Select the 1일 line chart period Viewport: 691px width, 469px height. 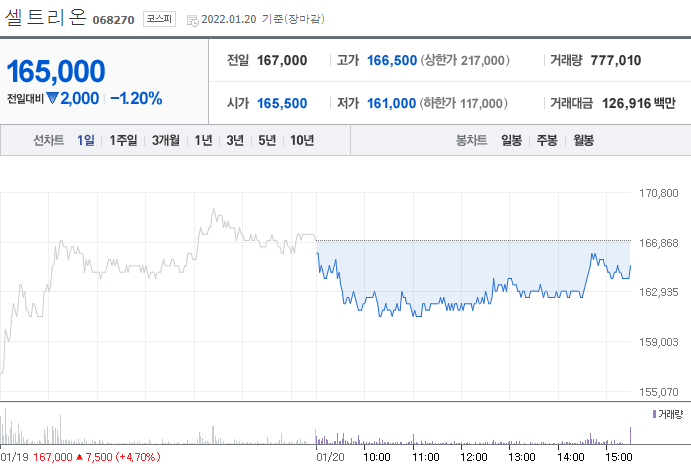86,140
